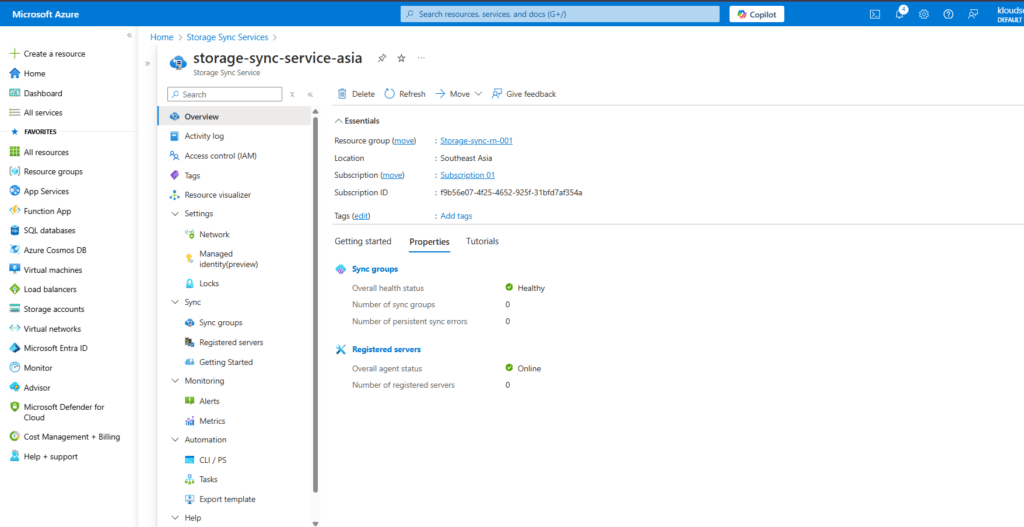This screenshot has height=527, width=1024.
Task: Refresh the storage sync service page
Action: click(390, 94)
